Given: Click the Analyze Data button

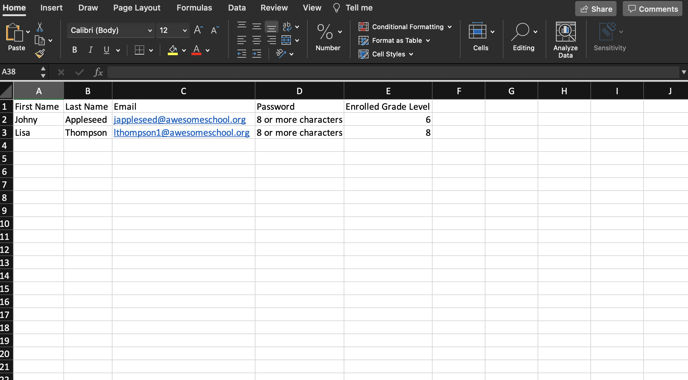Looking at the screenshot, I should pyautogui.click(x=566, y=40).
